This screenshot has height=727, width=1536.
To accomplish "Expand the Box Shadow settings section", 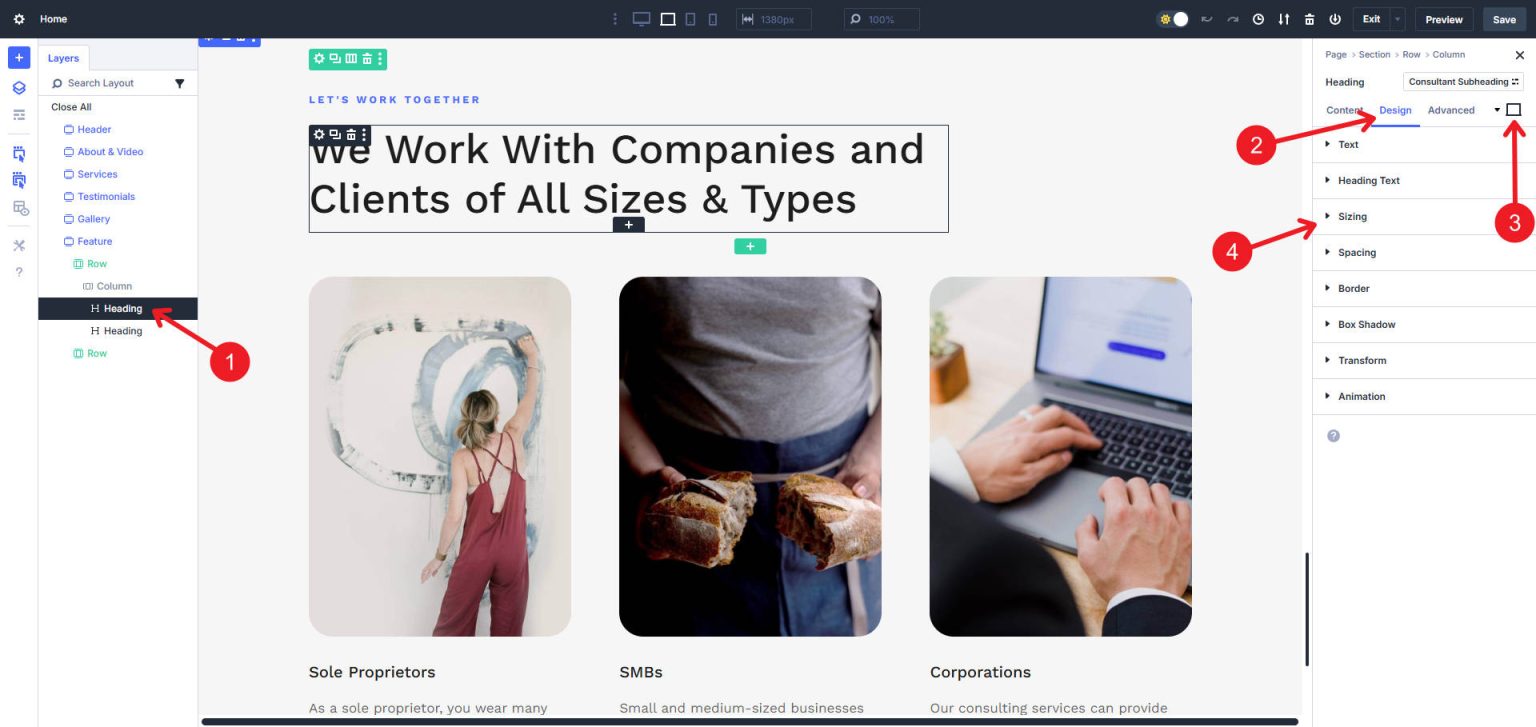I will click(1365, 324).
